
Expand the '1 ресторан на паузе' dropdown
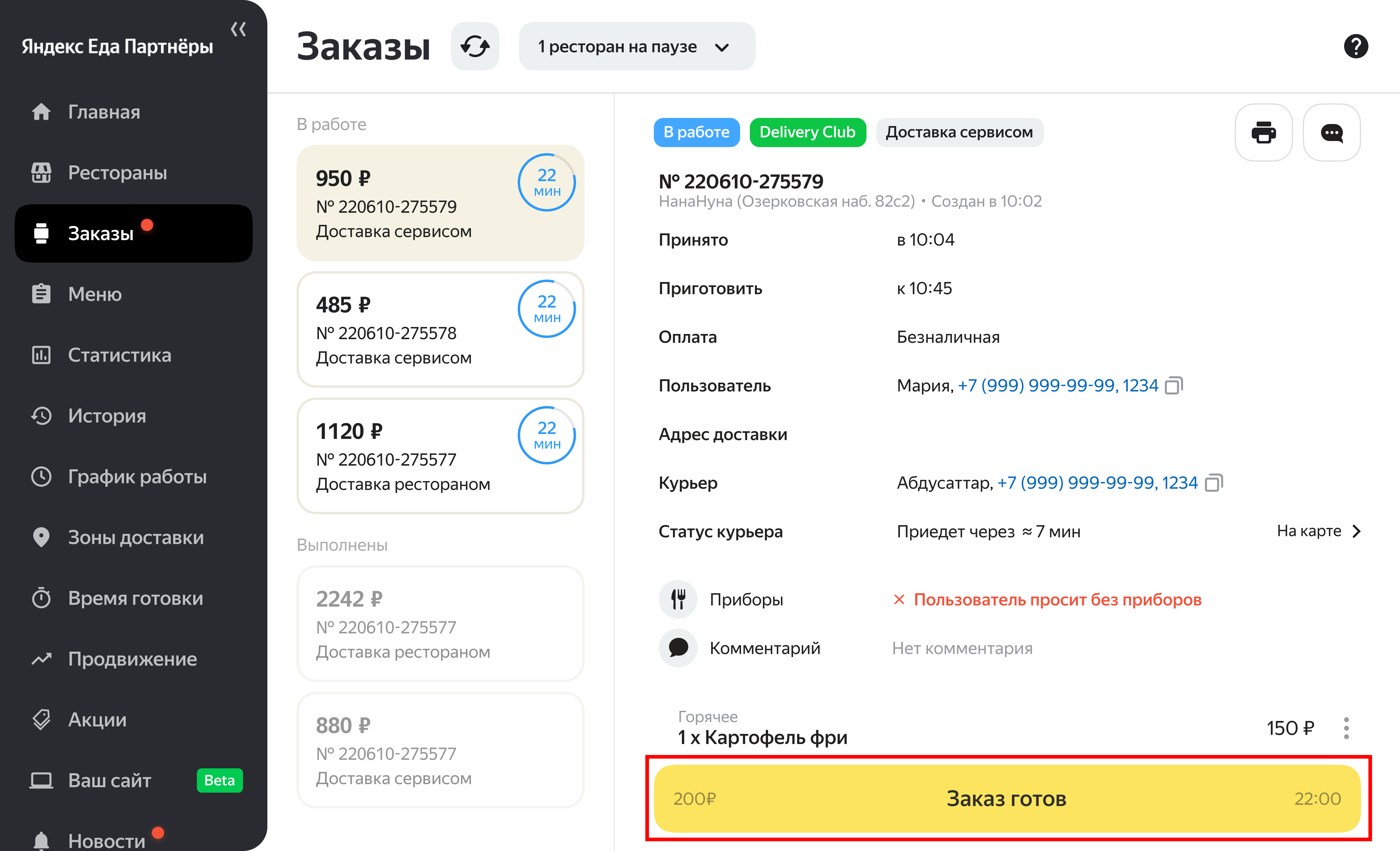(x=637, y=47)
